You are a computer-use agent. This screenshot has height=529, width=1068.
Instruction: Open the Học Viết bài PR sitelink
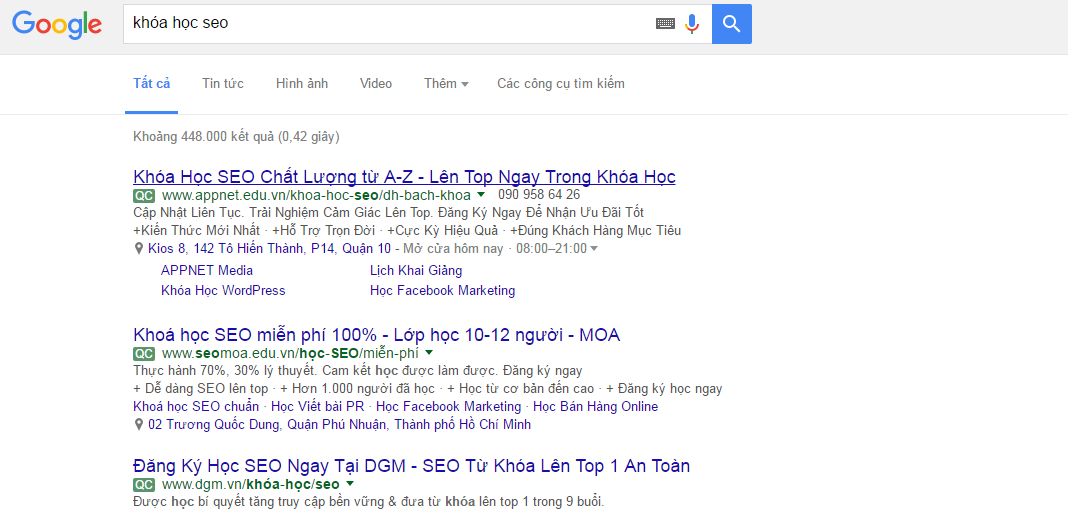pos(317,406)
